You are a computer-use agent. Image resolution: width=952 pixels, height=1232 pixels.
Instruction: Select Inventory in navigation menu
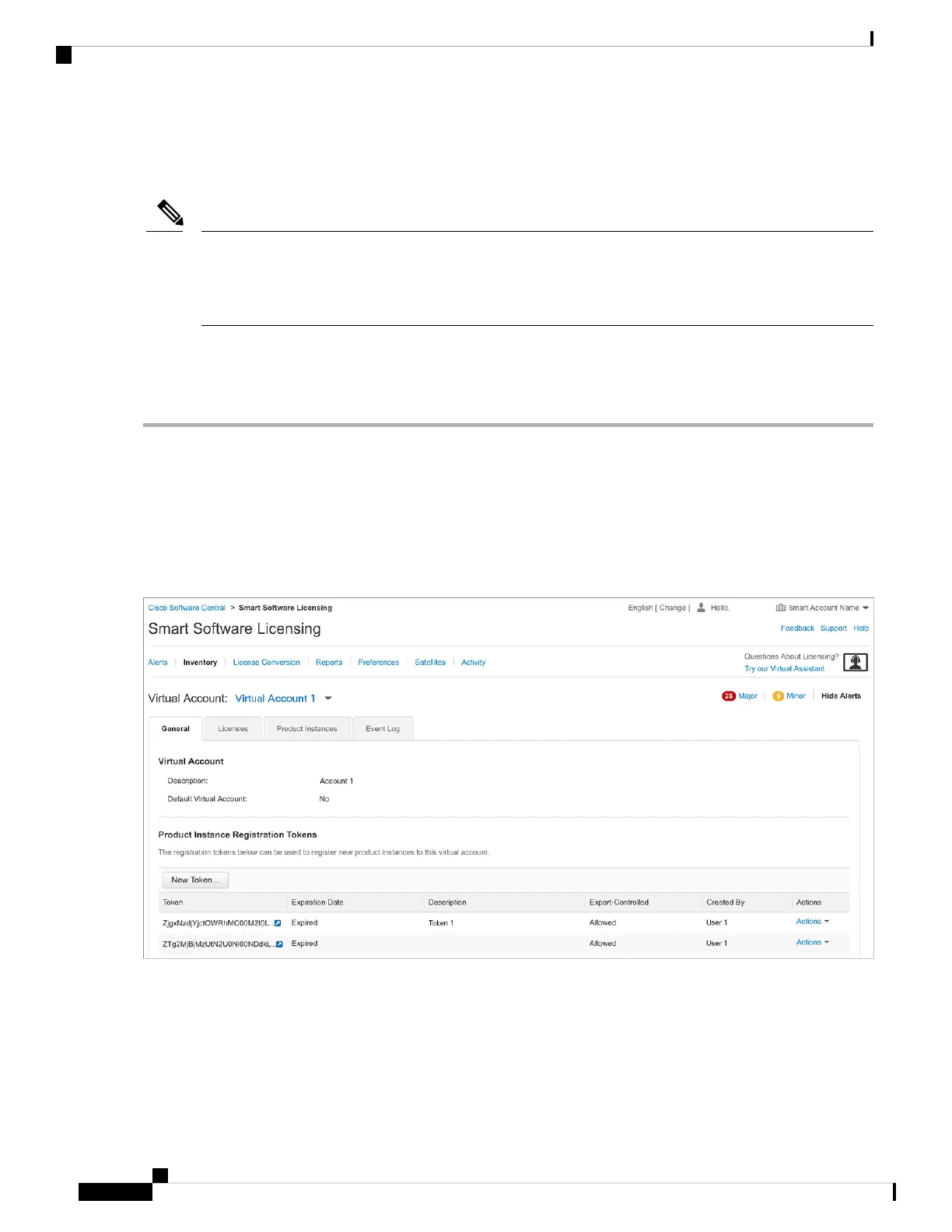click(200, 663)
